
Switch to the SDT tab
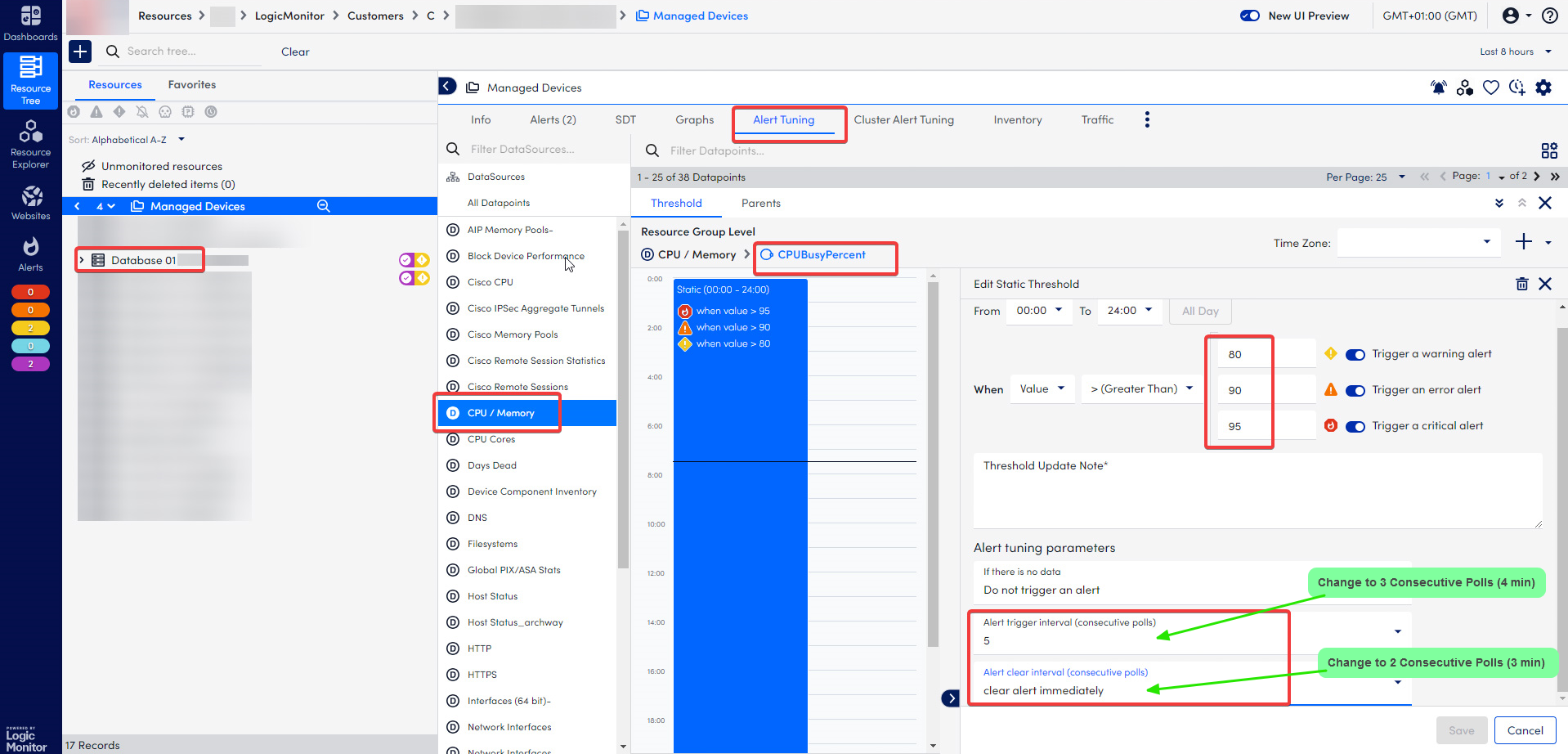coord(625,120)
